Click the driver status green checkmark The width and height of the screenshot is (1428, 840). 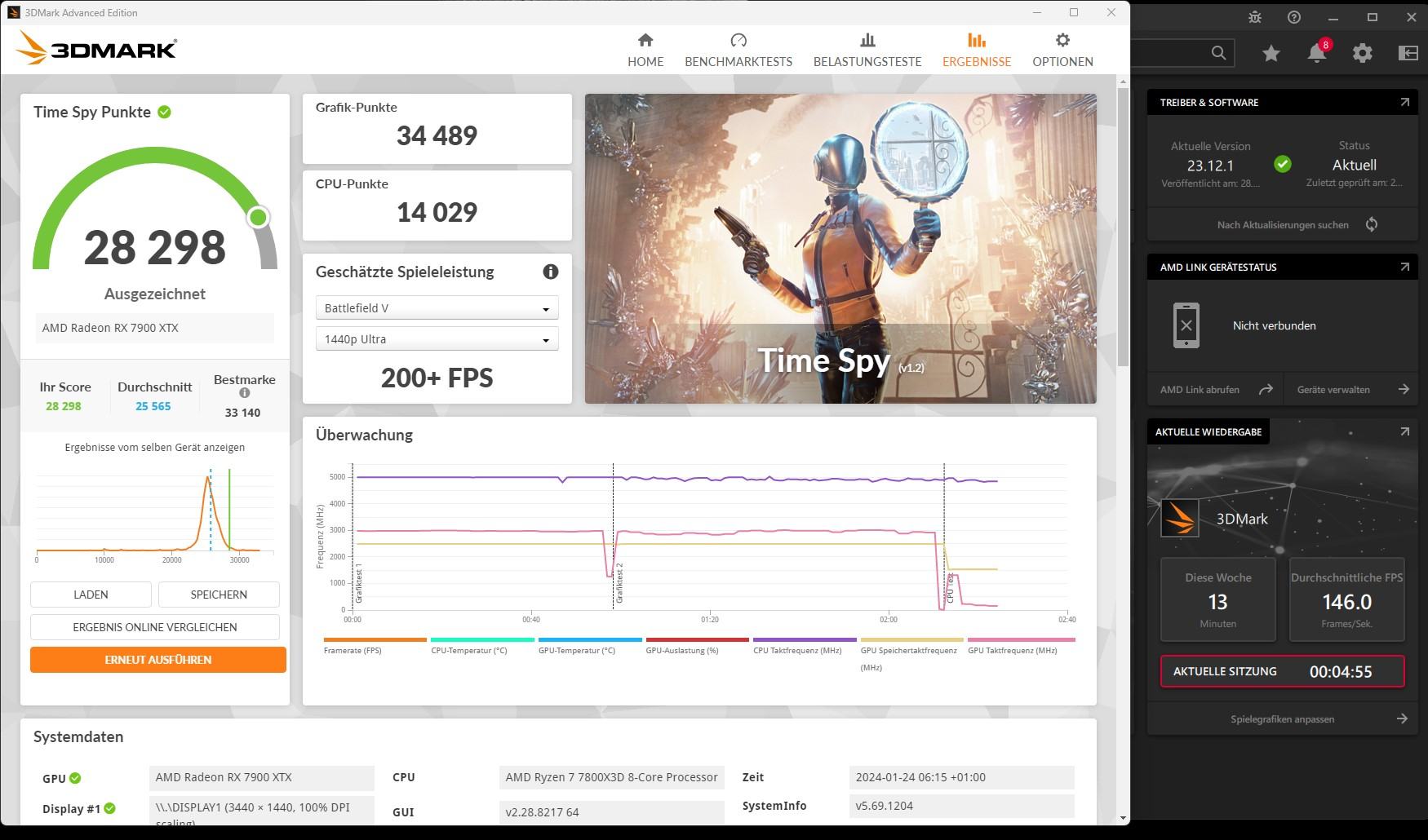pyautogui.click(x=1283, y=164)
